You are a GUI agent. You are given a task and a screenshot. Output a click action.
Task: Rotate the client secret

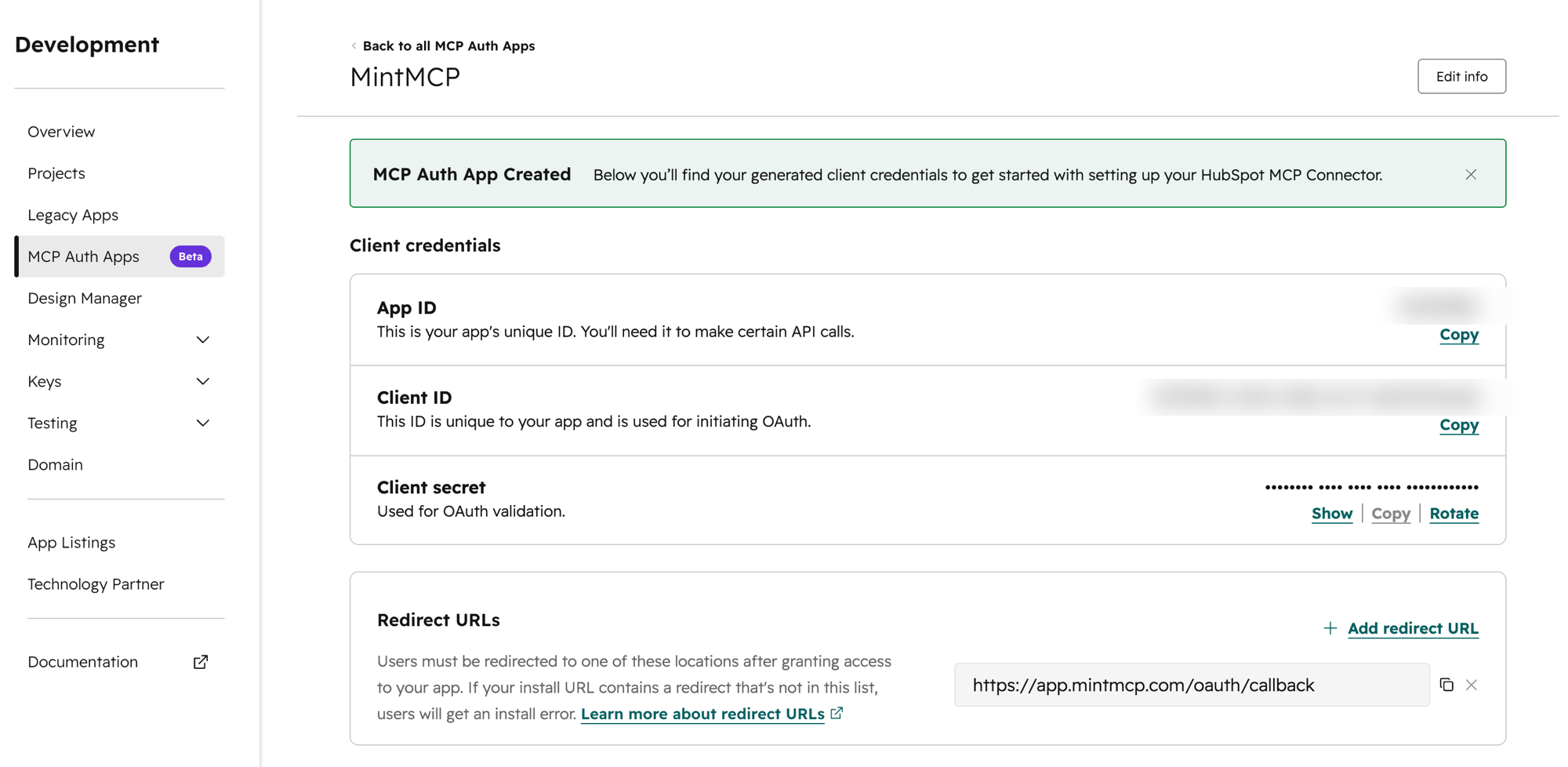click(1454, 513)
